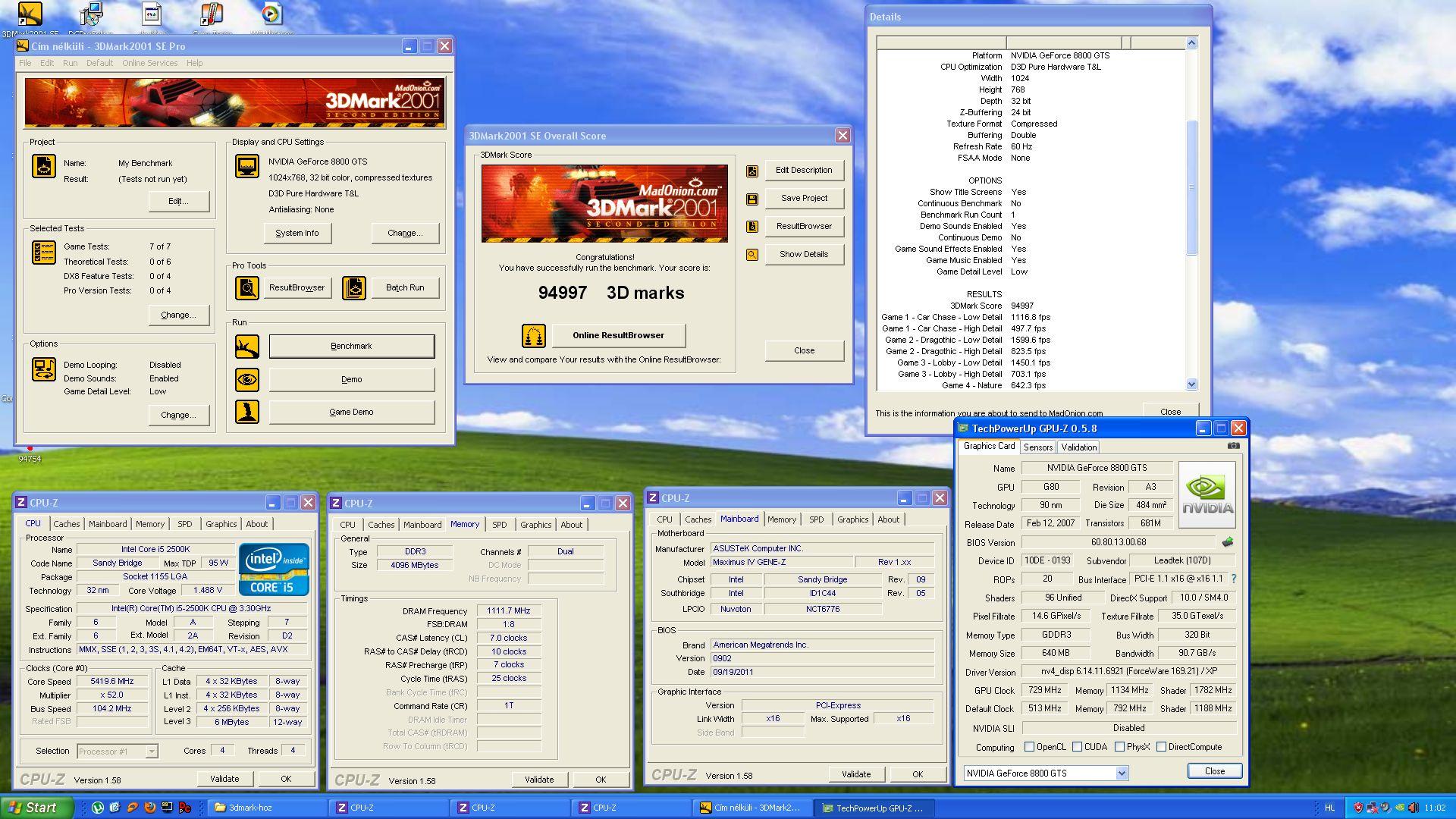Switch to the Sensors tab in GPU-Z
This screenshot has height=819, width=1456.
1037,447
